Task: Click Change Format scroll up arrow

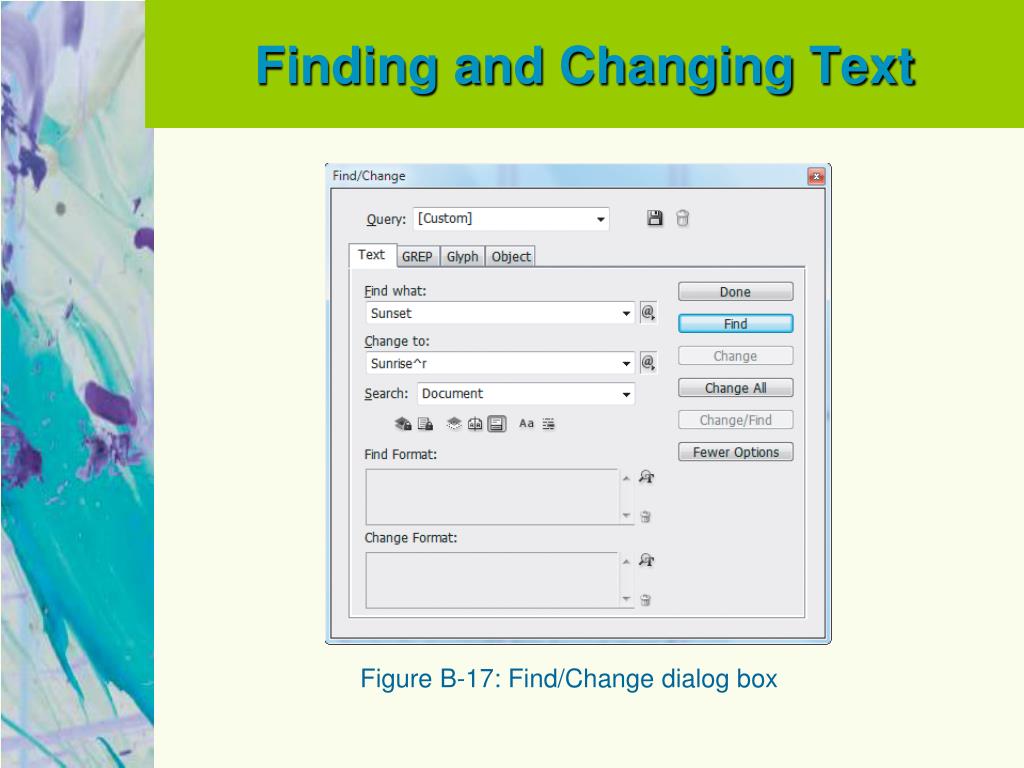Action: coord(626,562)
